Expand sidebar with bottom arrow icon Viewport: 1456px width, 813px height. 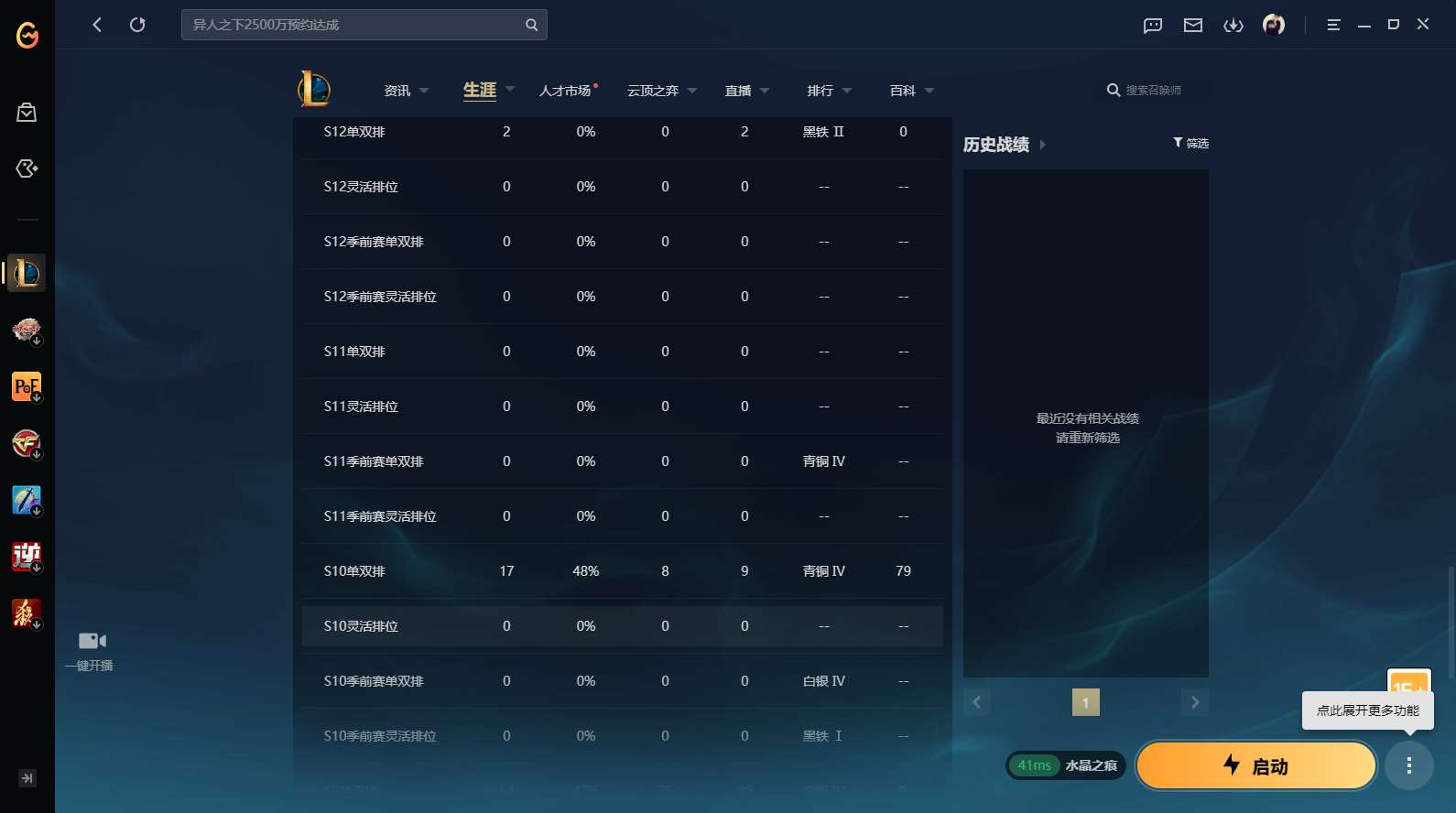point(27,778)
